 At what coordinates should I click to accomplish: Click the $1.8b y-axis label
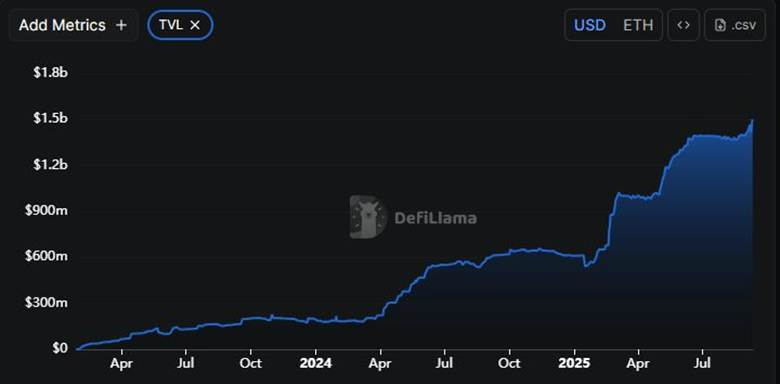pos(50,73)
